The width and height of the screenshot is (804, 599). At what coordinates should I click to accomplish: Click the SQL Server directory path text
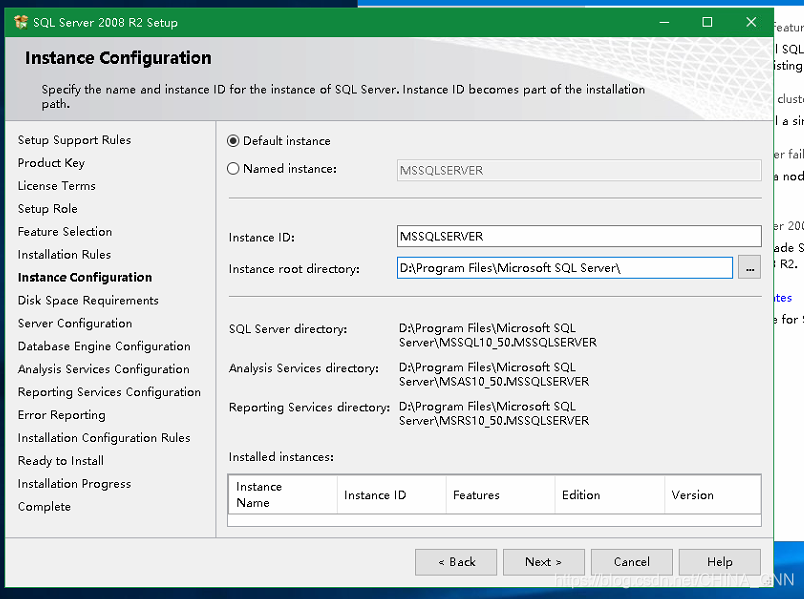point(498,335)
